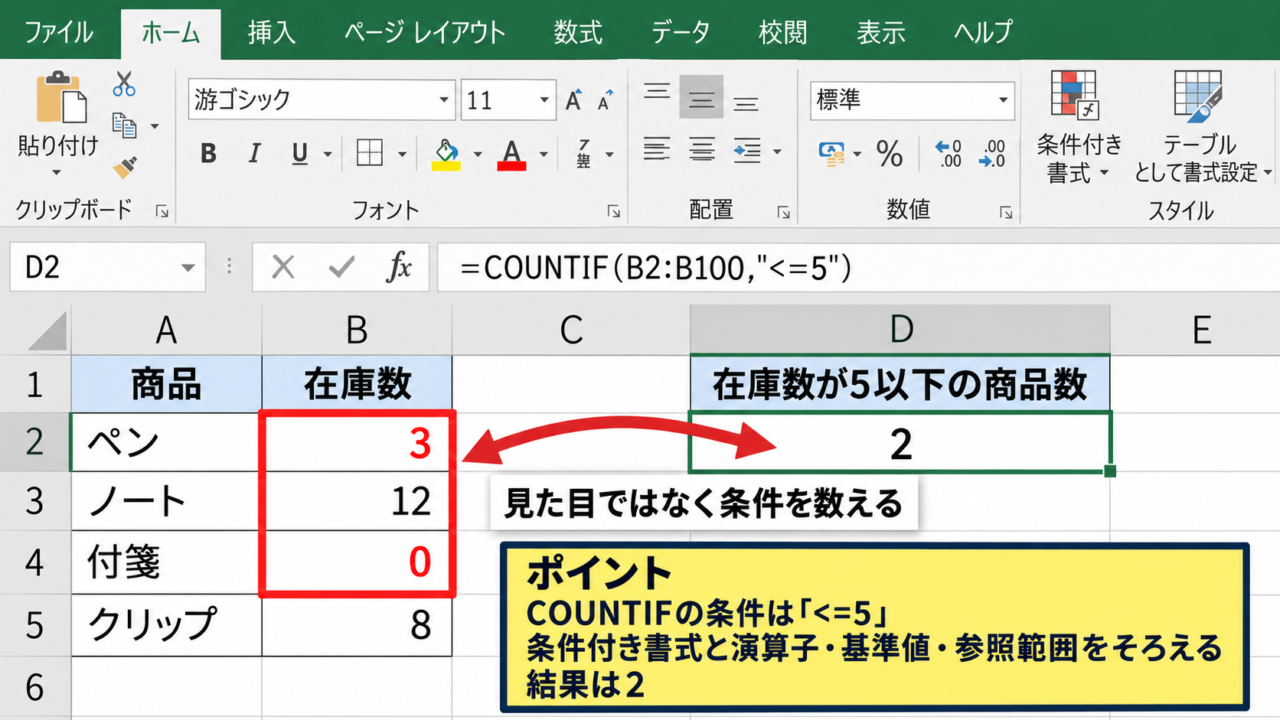Click the phonetic guide (furigana) icon

point(585,154)
